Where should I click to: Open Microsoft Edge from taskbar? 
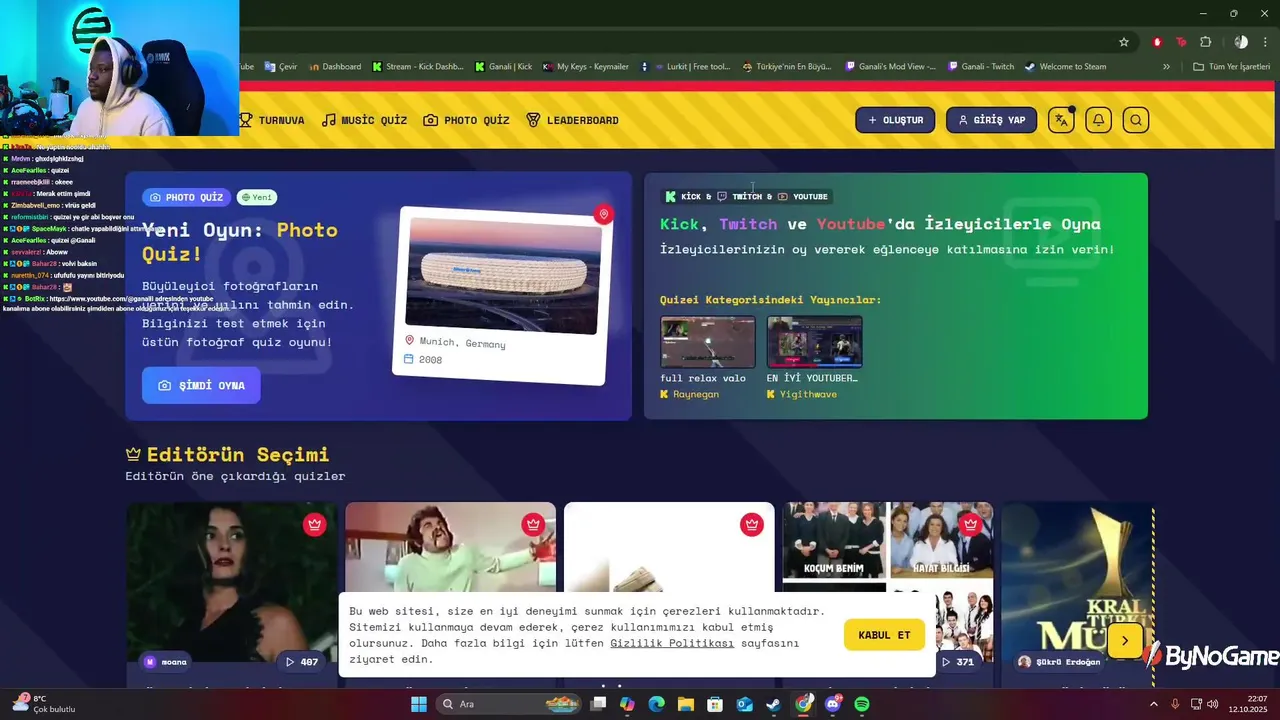(x=656, y=704)
